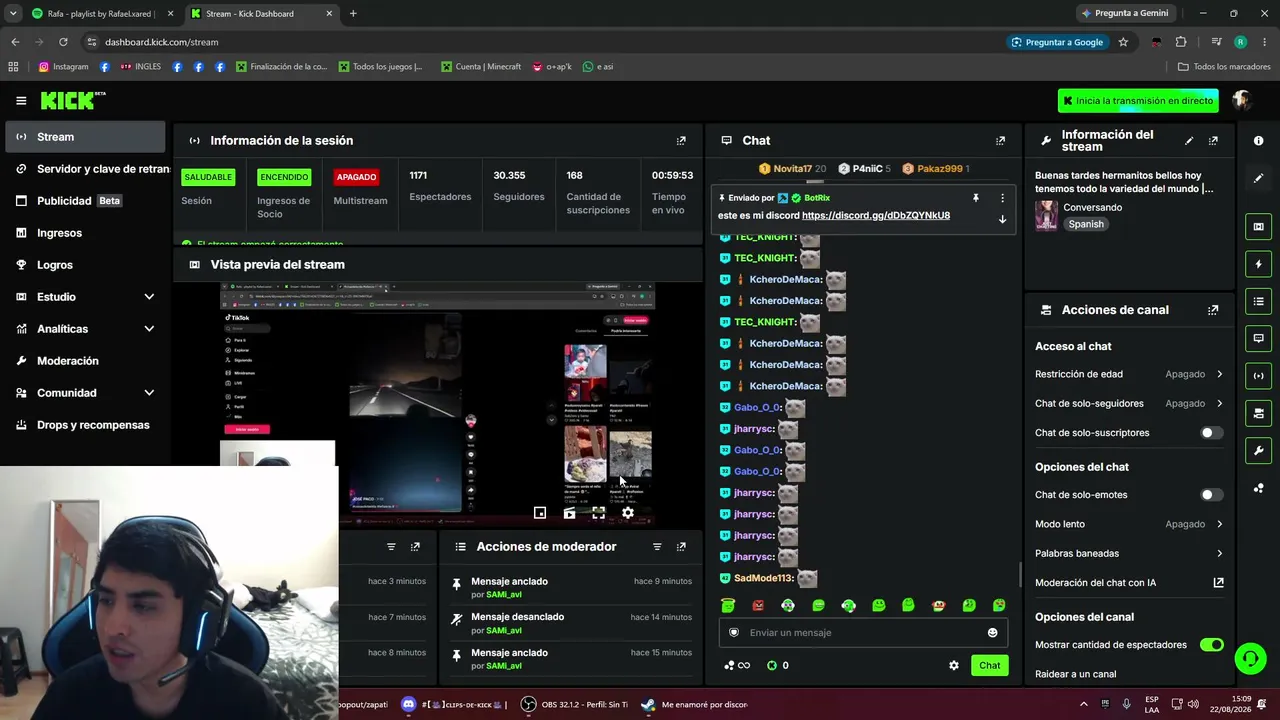Toggle the wrench widget icon on the right rail
This screenshot has width=1280, height=720.
click(1258, 450)
